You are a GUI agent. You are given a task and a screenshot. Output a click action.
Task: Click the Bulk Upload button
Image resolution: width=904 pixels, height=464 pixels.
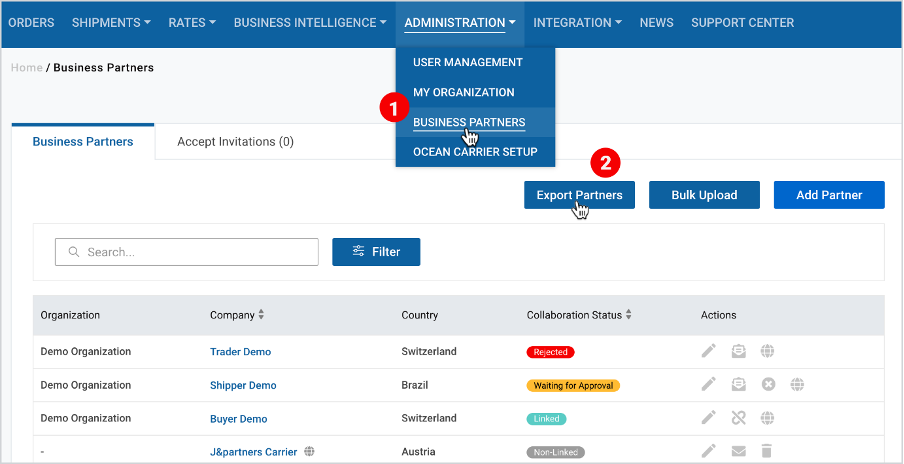(x=704, y=195)
